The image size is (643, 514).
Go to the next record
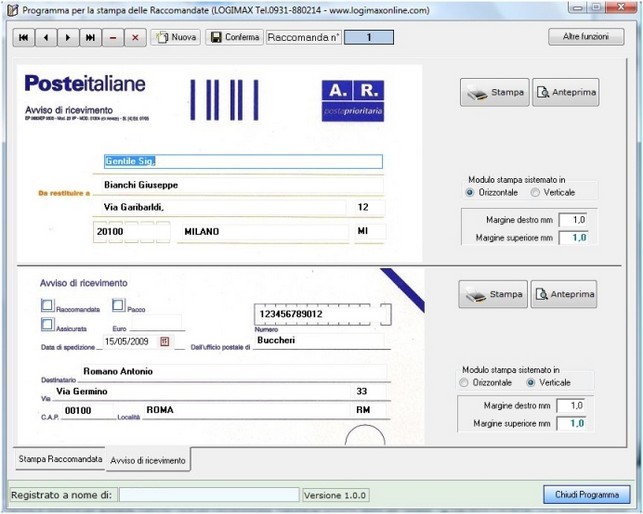click(x=68, y=38)
